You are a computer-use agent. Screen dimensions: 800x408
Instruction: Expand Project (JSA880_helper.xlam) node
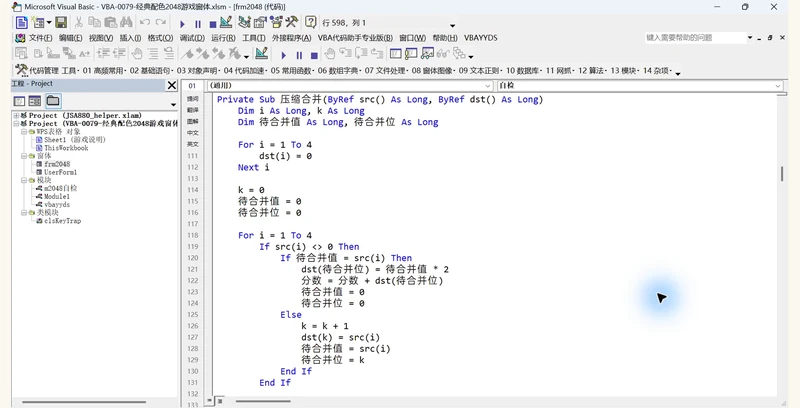point(16,116)
